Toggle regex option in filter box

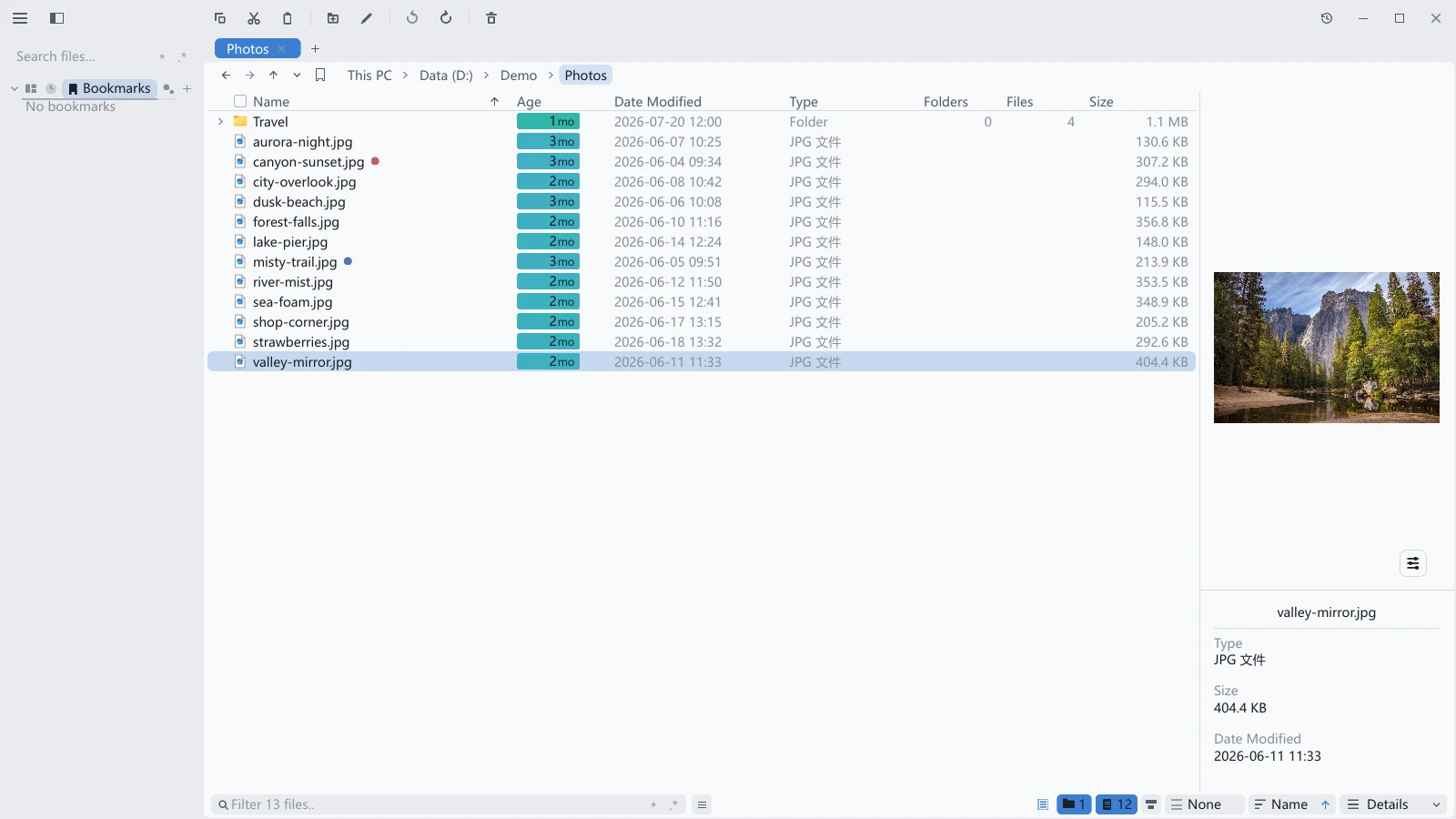coord(674,804)
